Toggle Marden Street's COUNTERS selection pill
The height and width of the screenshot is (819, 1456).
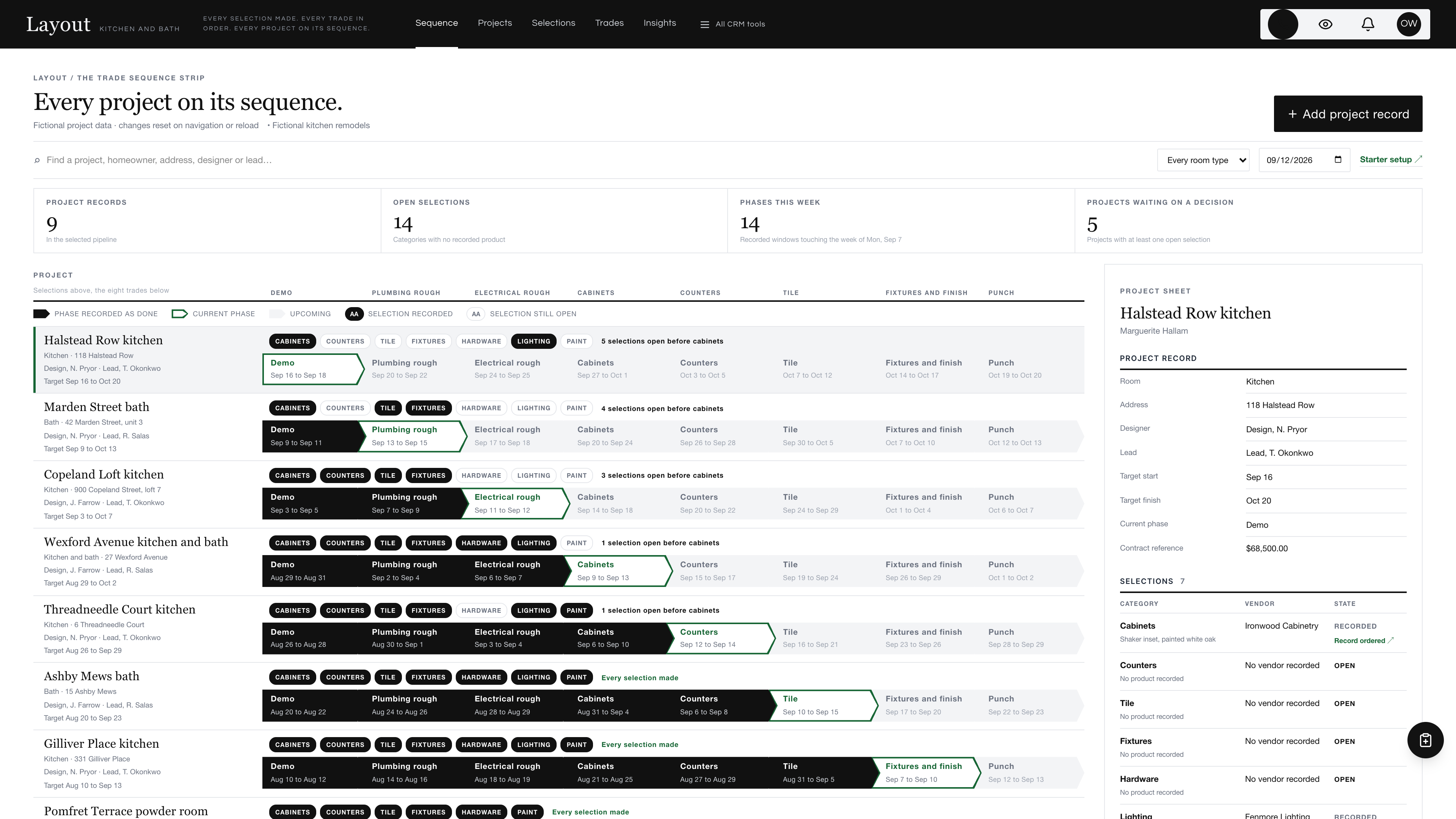(345, 408)
